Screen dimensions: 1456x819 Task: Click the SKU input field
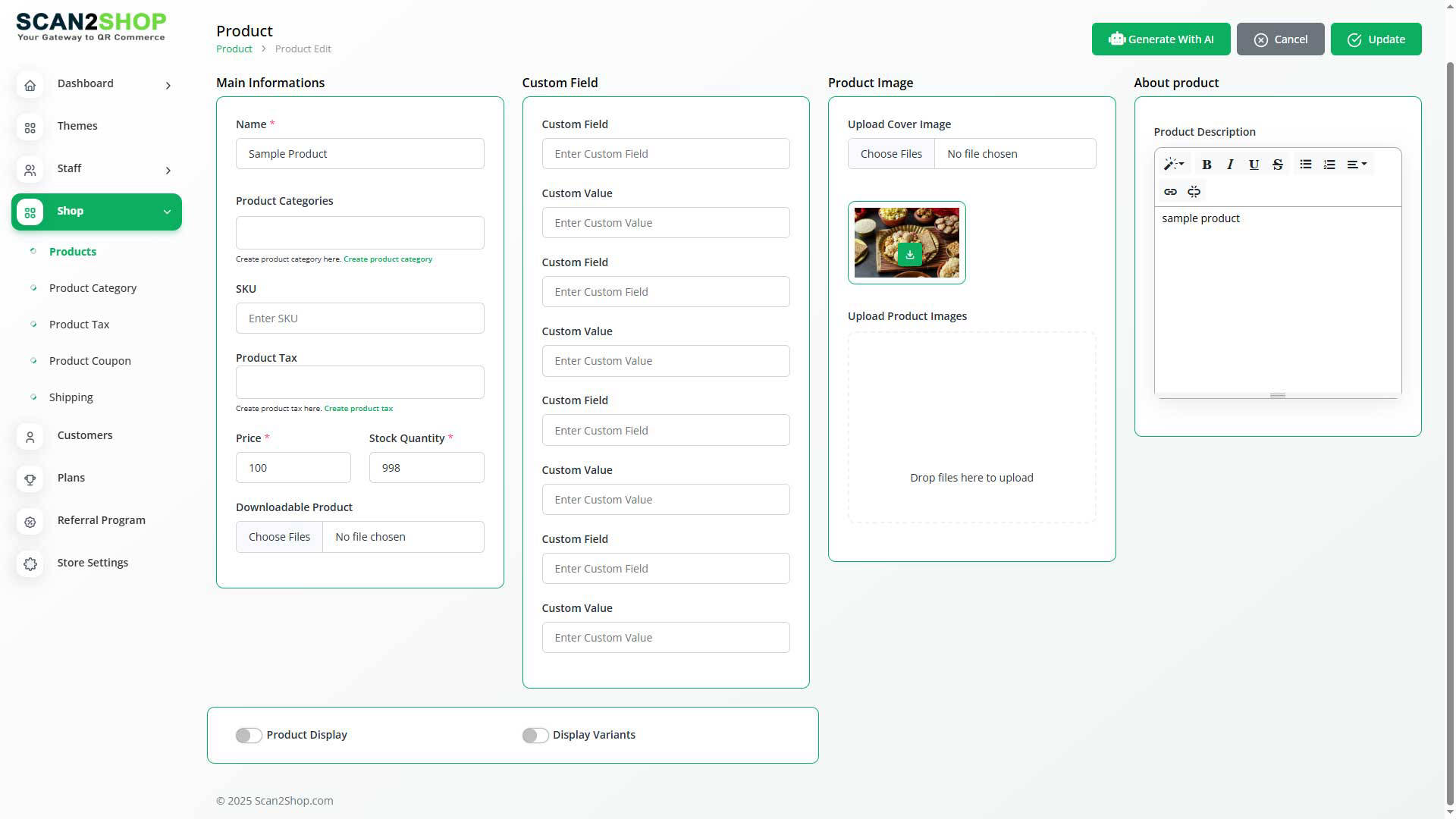point(359,318)
